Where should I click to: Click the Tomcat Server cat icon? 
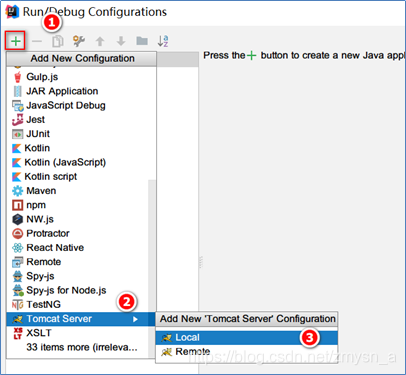[x=17, y=319]
